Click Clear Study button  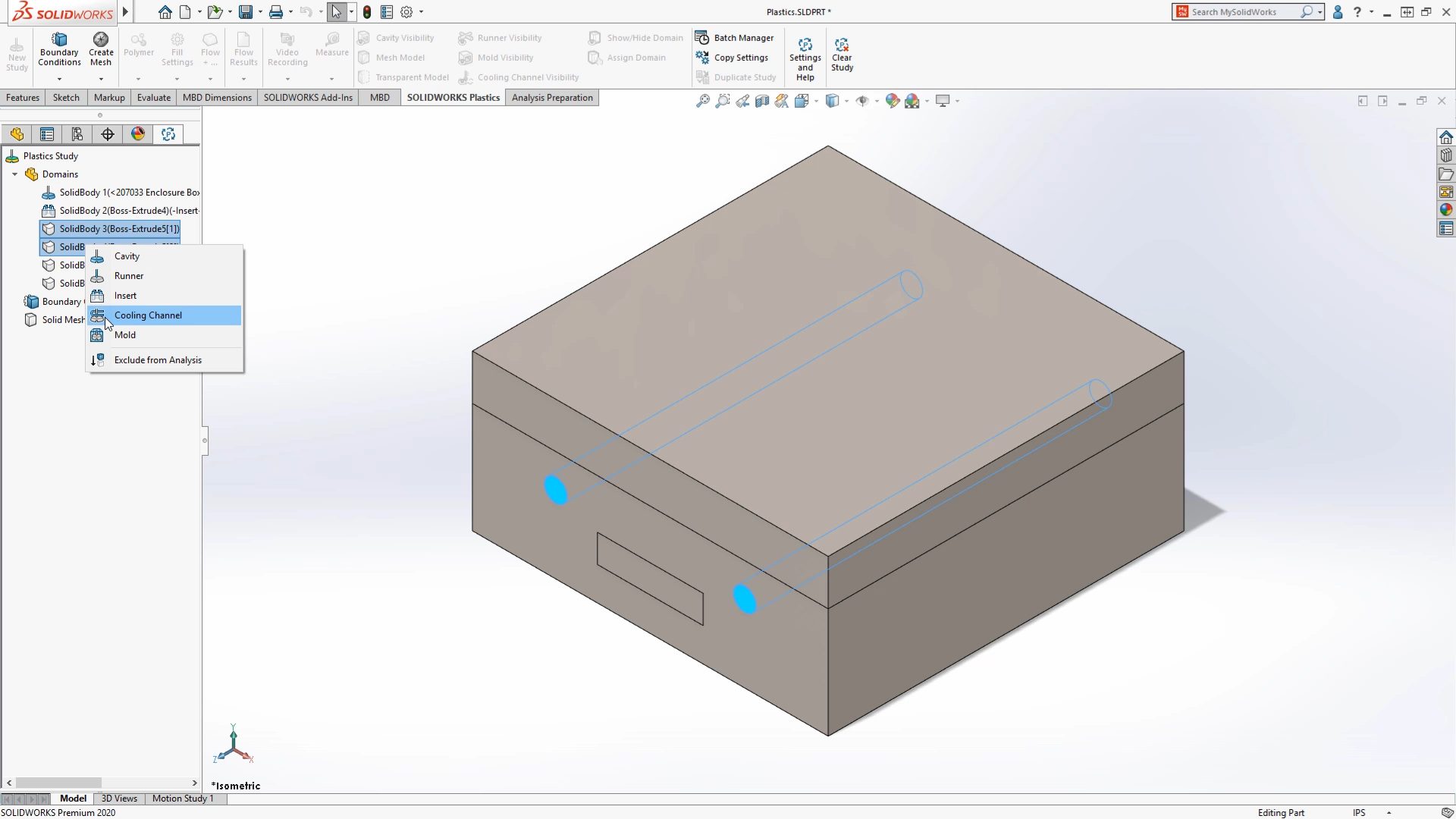tap(842, 55)
